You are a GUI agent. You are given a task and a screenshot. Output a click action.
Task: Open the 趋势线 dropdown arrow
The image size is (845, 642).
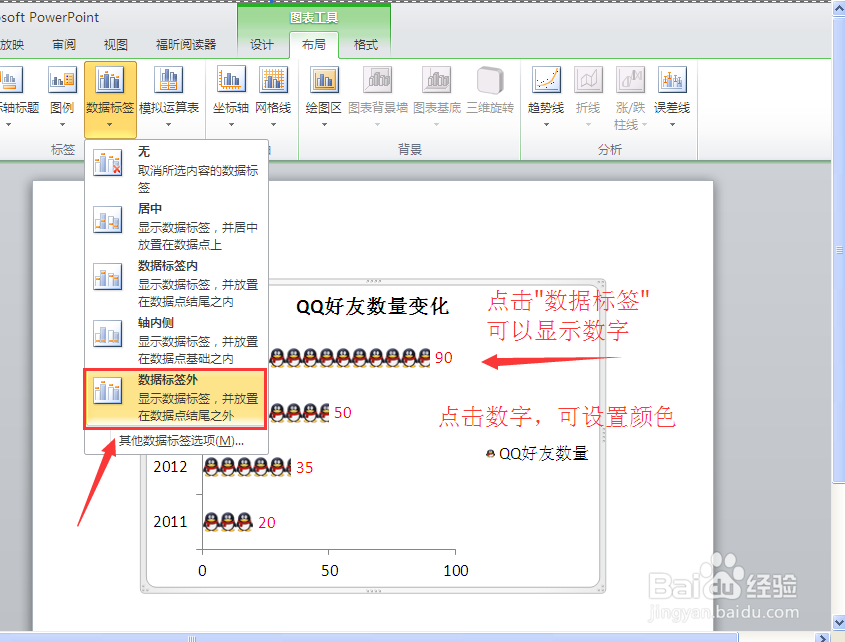coord(546,123)
